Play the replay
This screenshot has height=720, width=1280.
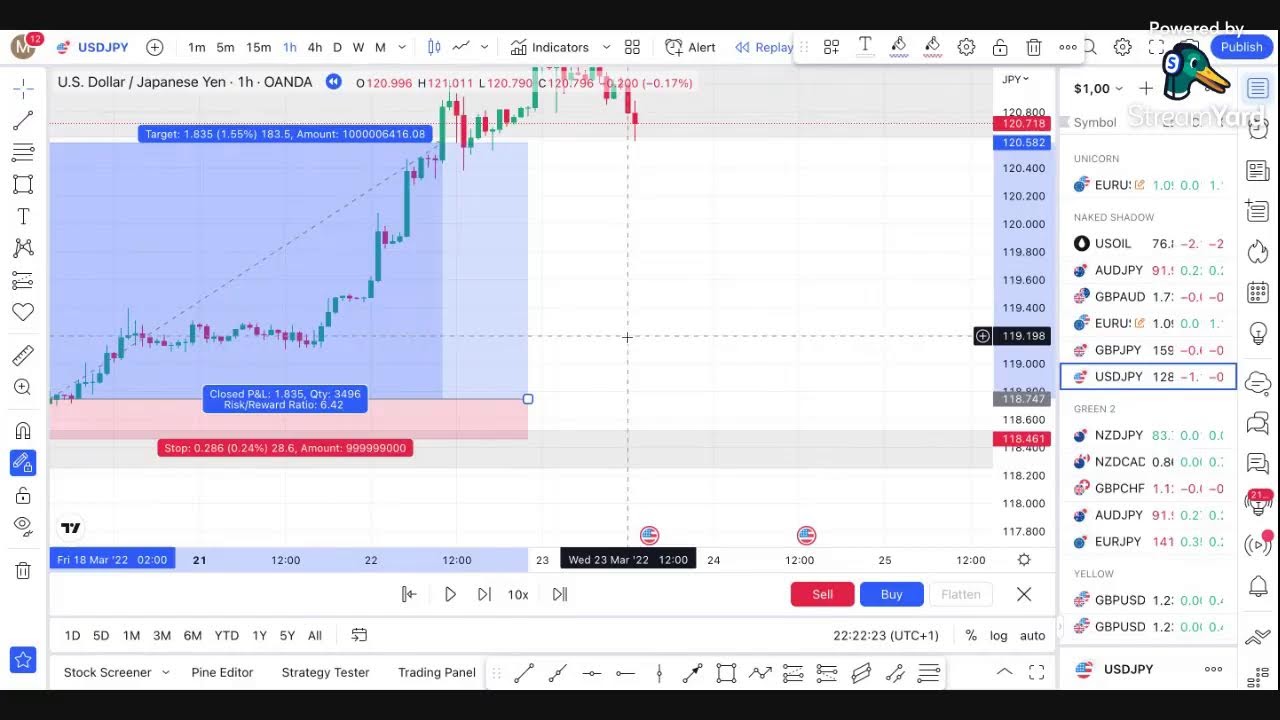pyautogui.click(x=450, y=594)
